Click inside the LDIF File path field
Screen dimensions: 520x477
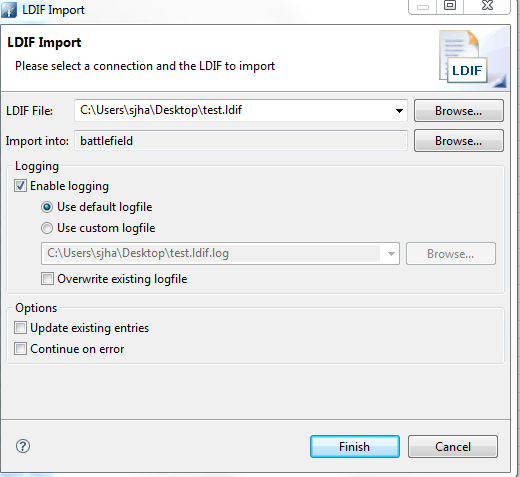[x=233, y=110]
